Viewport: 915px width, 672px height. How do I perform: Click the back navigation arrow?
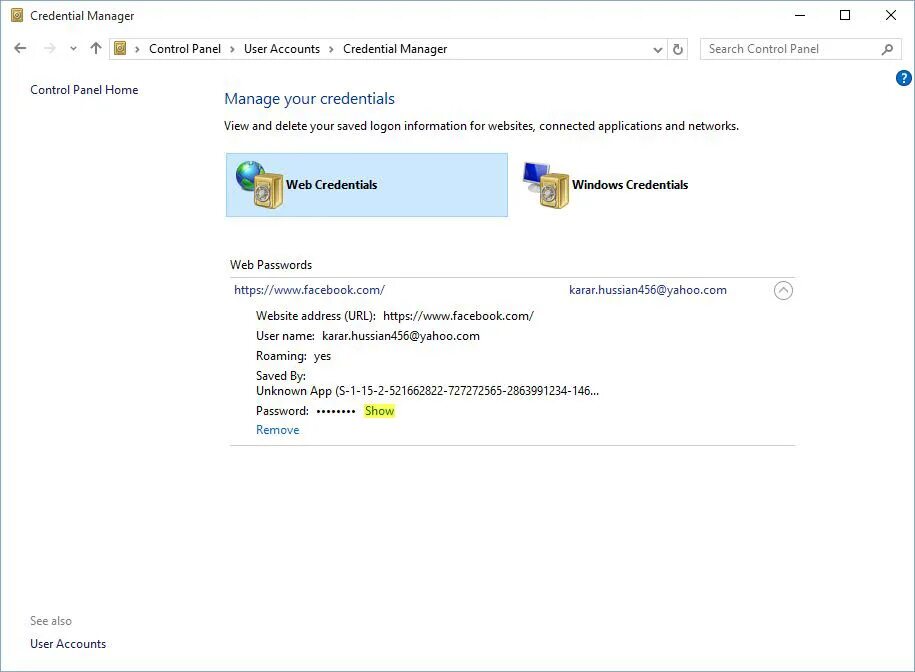(20, 48)
